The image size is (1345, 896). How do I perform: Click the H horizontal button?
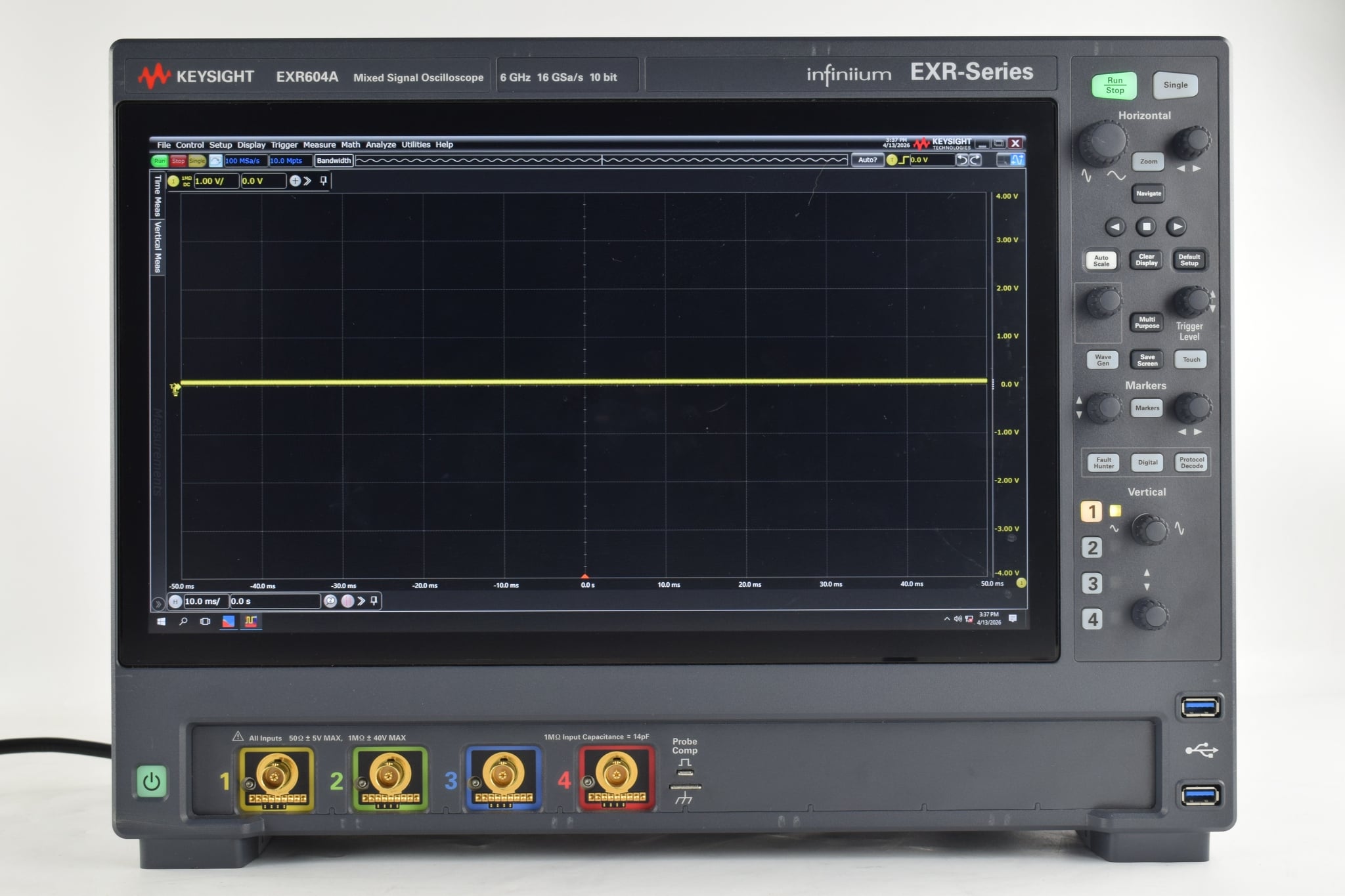pyautogui.click(x=175, y=601)
